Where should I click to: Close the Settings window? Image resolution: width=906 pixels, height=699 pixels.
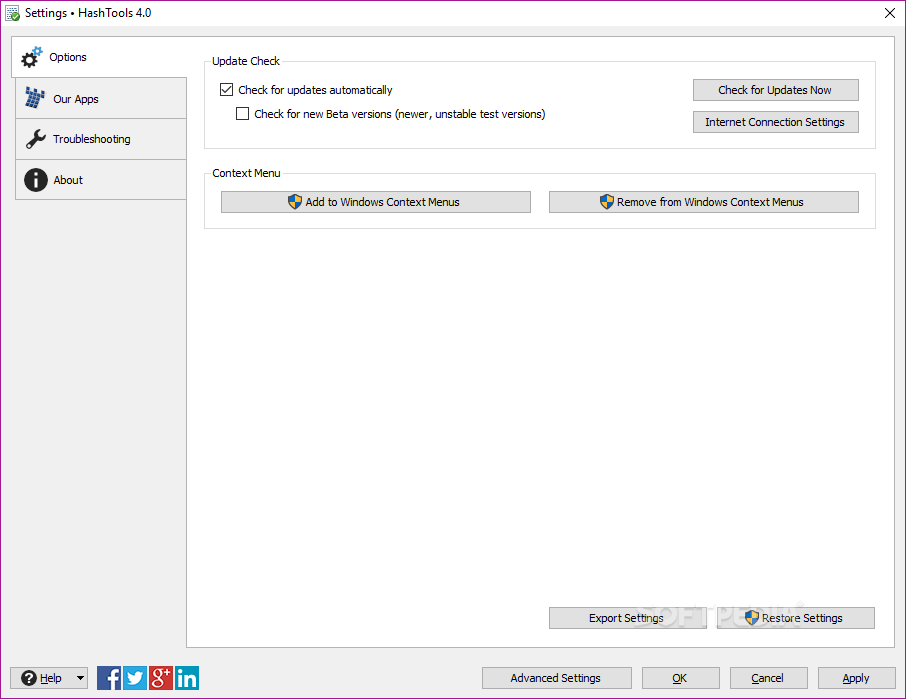coord(890,13)
